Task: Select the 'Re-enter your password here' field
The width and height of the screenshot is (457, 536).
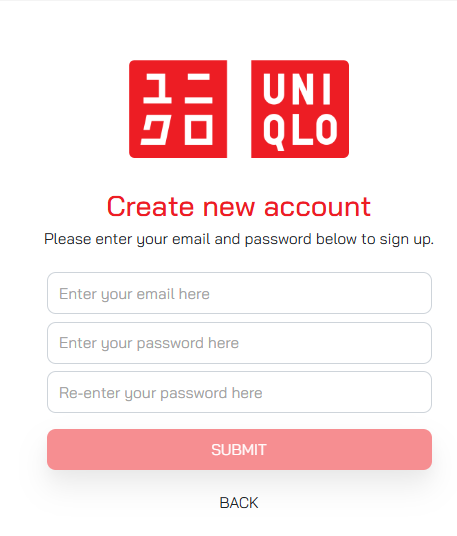Action: point(239,392)
